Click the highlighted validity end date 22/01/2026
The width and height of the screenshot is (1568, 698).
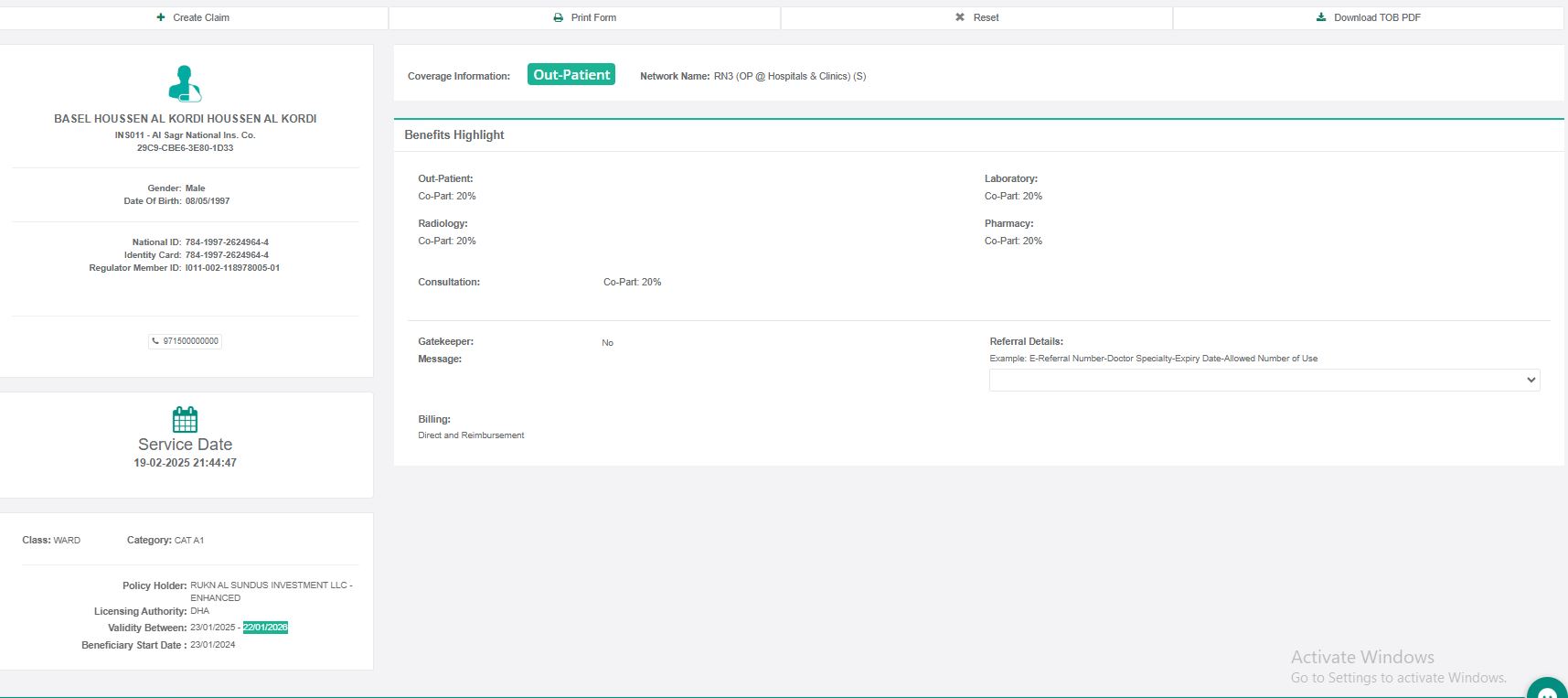(265, 628)
